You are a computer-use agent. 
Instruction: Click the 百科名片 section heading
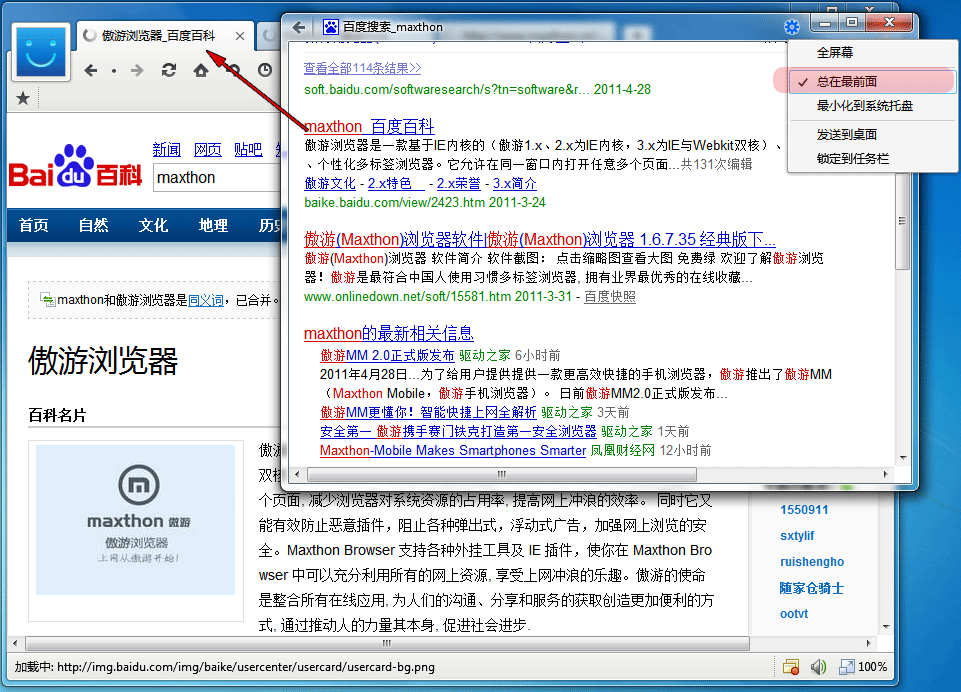tap(58, 416)
